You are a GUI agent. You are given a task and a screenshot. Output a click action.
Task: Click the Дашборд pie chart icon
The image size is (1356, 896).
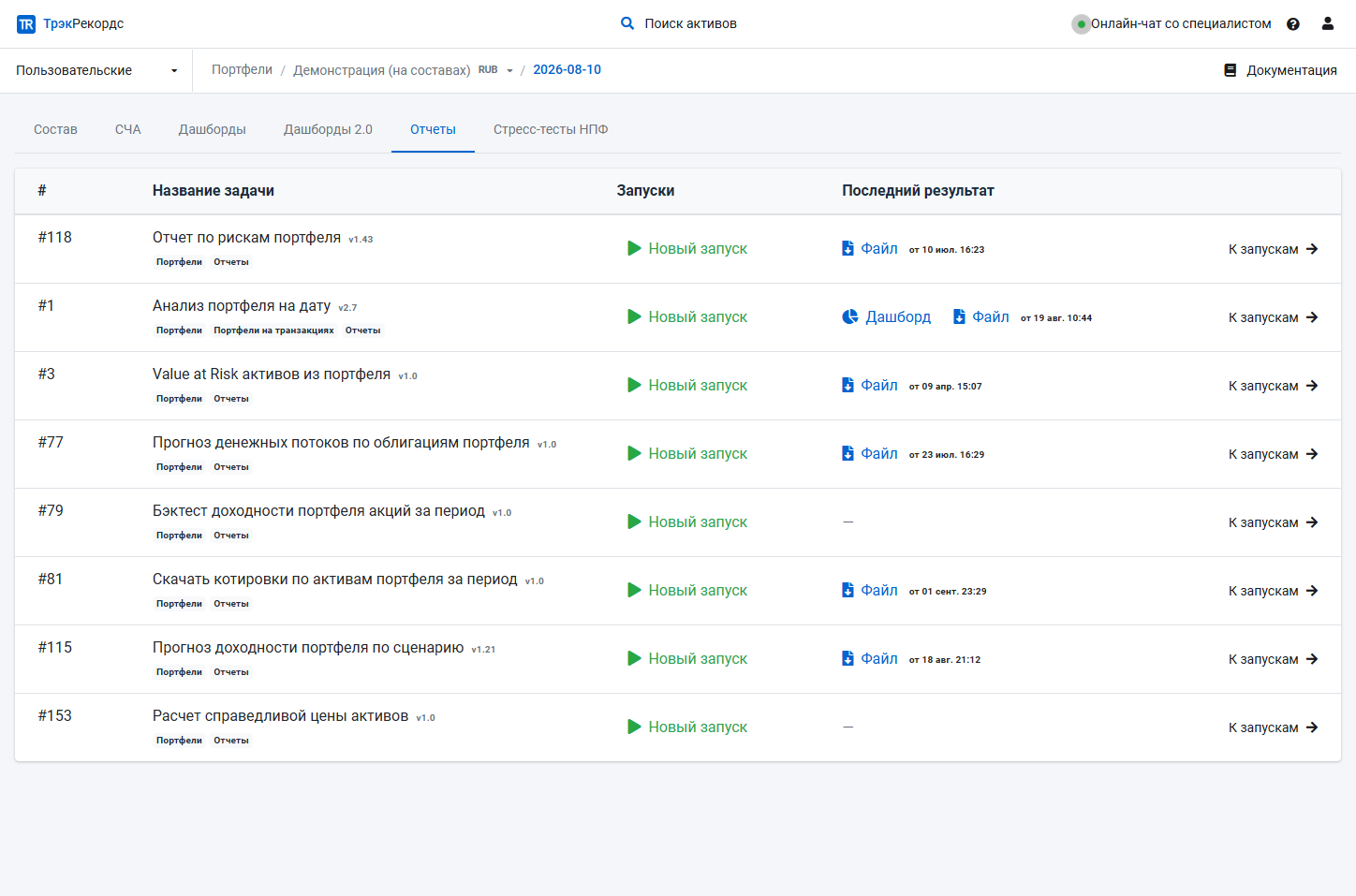(849, 316)
